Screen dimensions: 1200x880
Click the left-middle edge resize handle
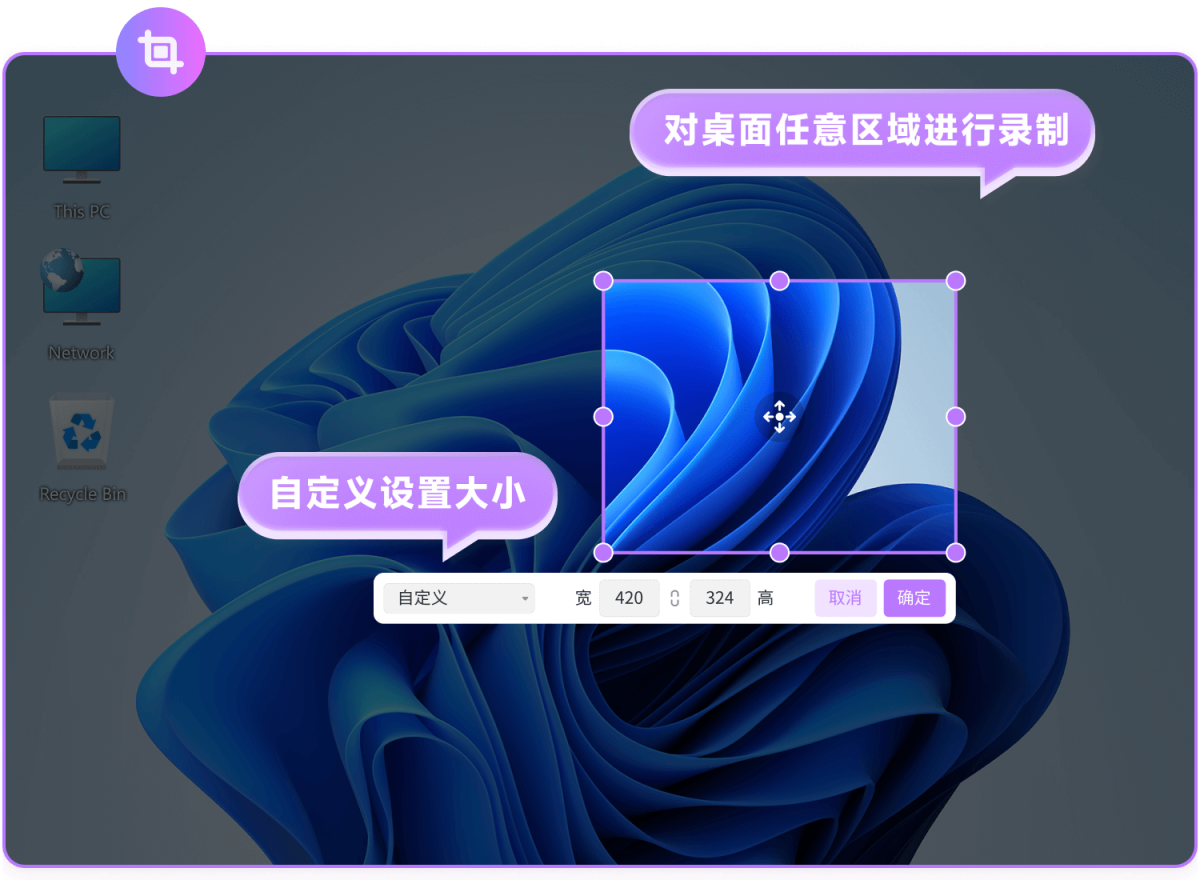point(603,416)
